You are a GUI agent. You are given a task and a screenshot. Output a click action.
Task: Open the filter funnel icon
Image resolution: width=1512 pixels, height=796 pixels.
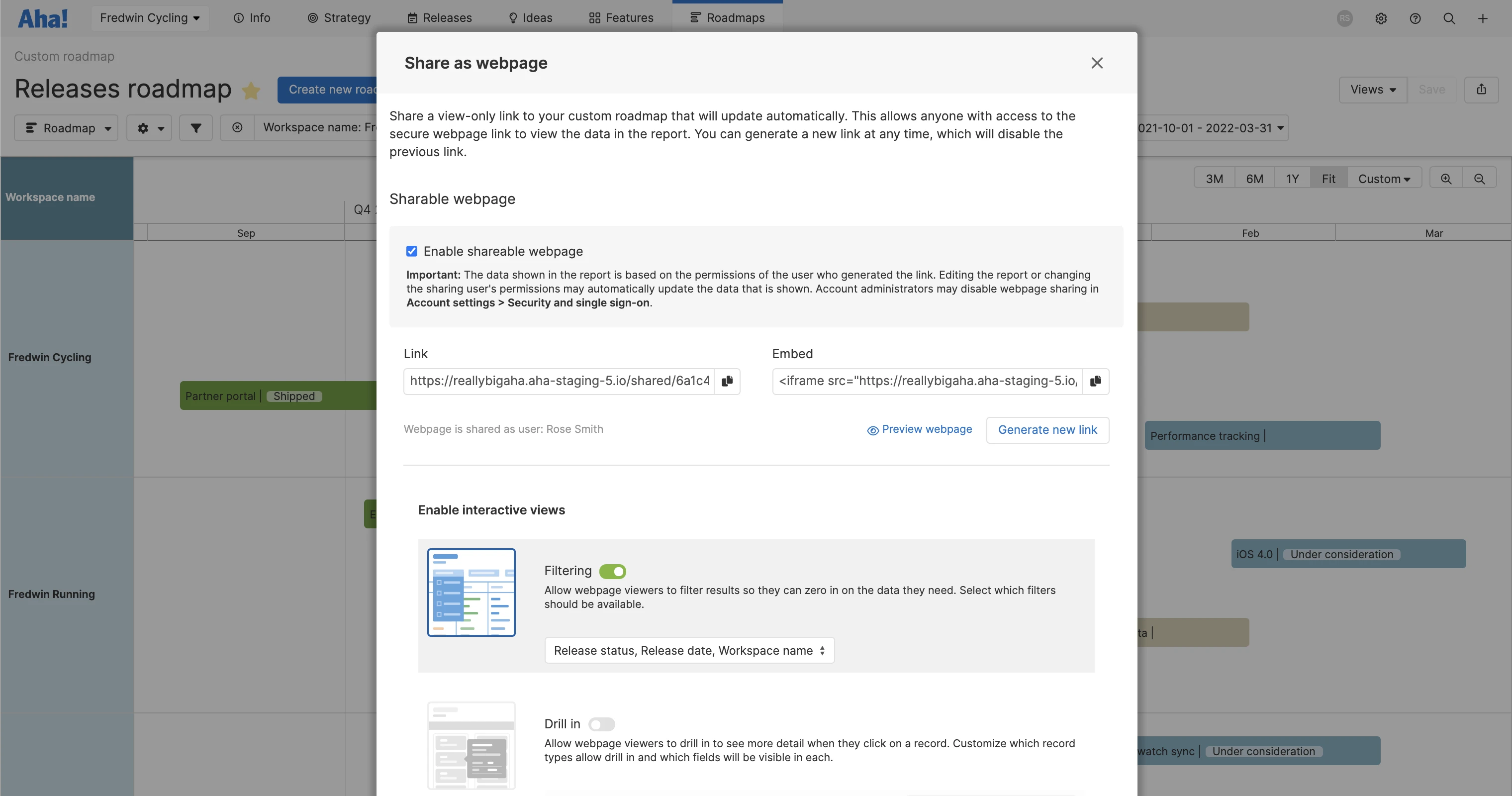(x=195, y=127)
